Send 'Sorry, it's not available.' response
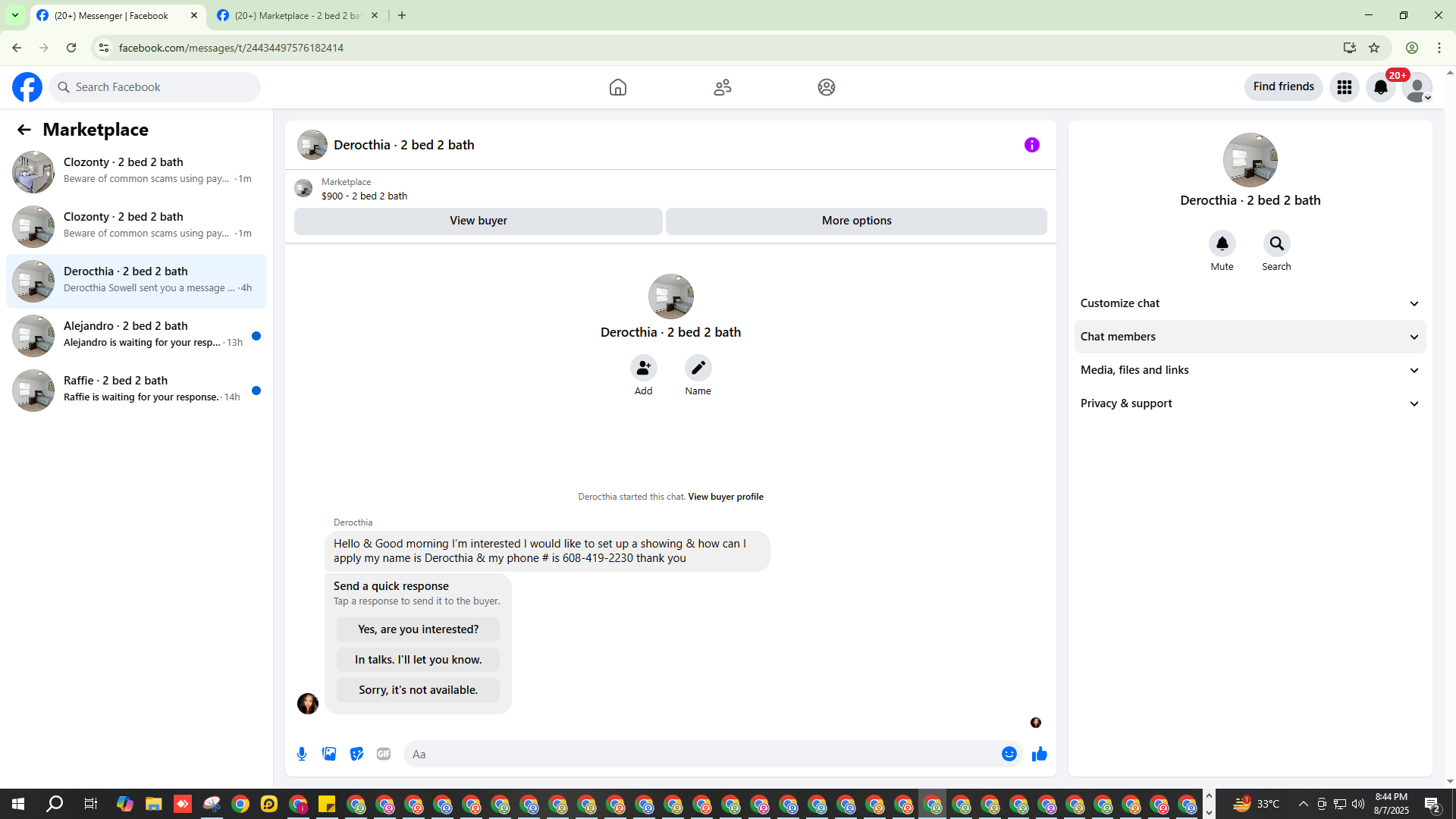 419,690
